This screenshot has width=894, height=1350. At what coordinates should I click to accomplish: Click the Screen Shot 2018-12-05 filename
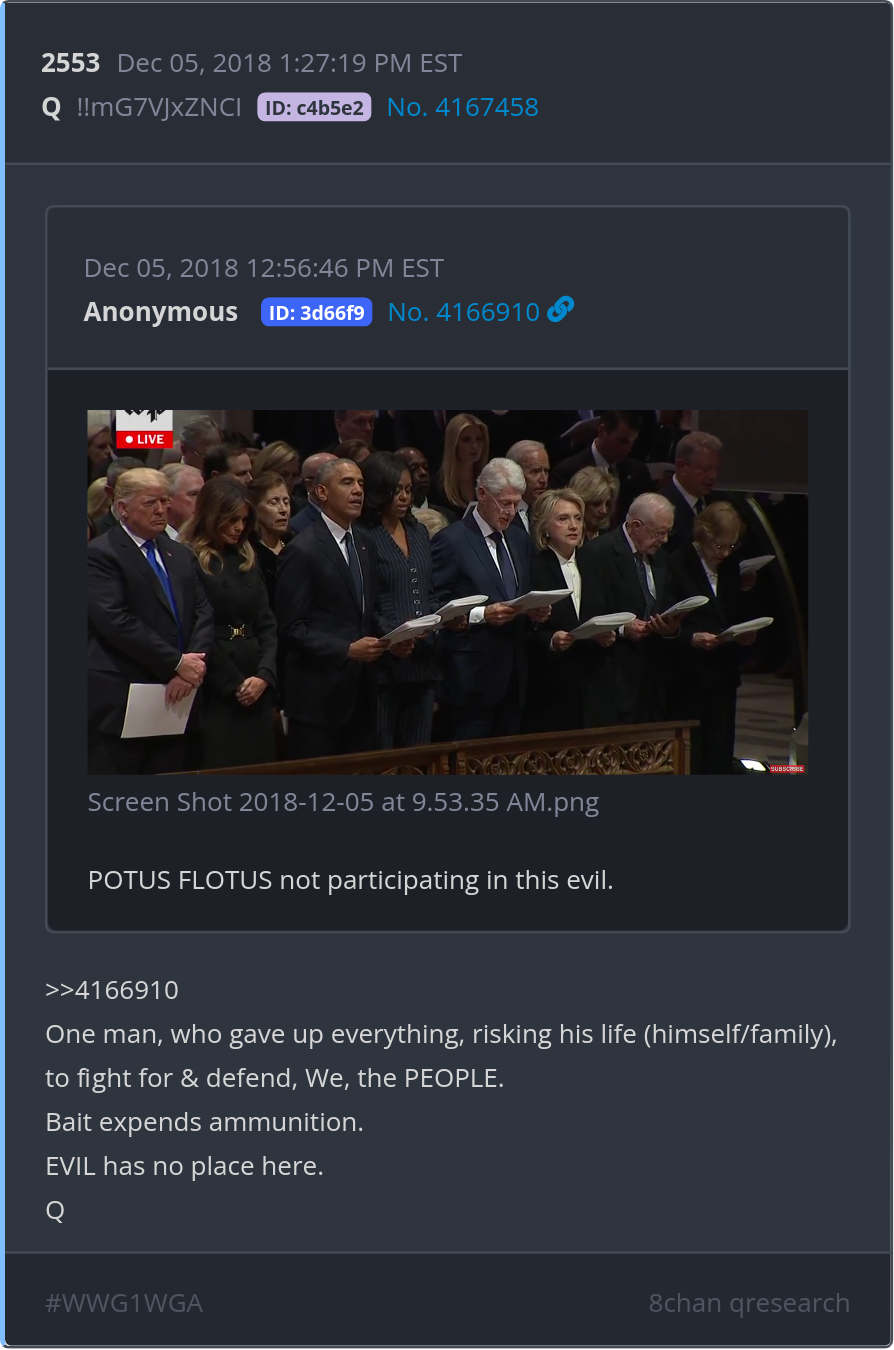(x=343, y=802)
